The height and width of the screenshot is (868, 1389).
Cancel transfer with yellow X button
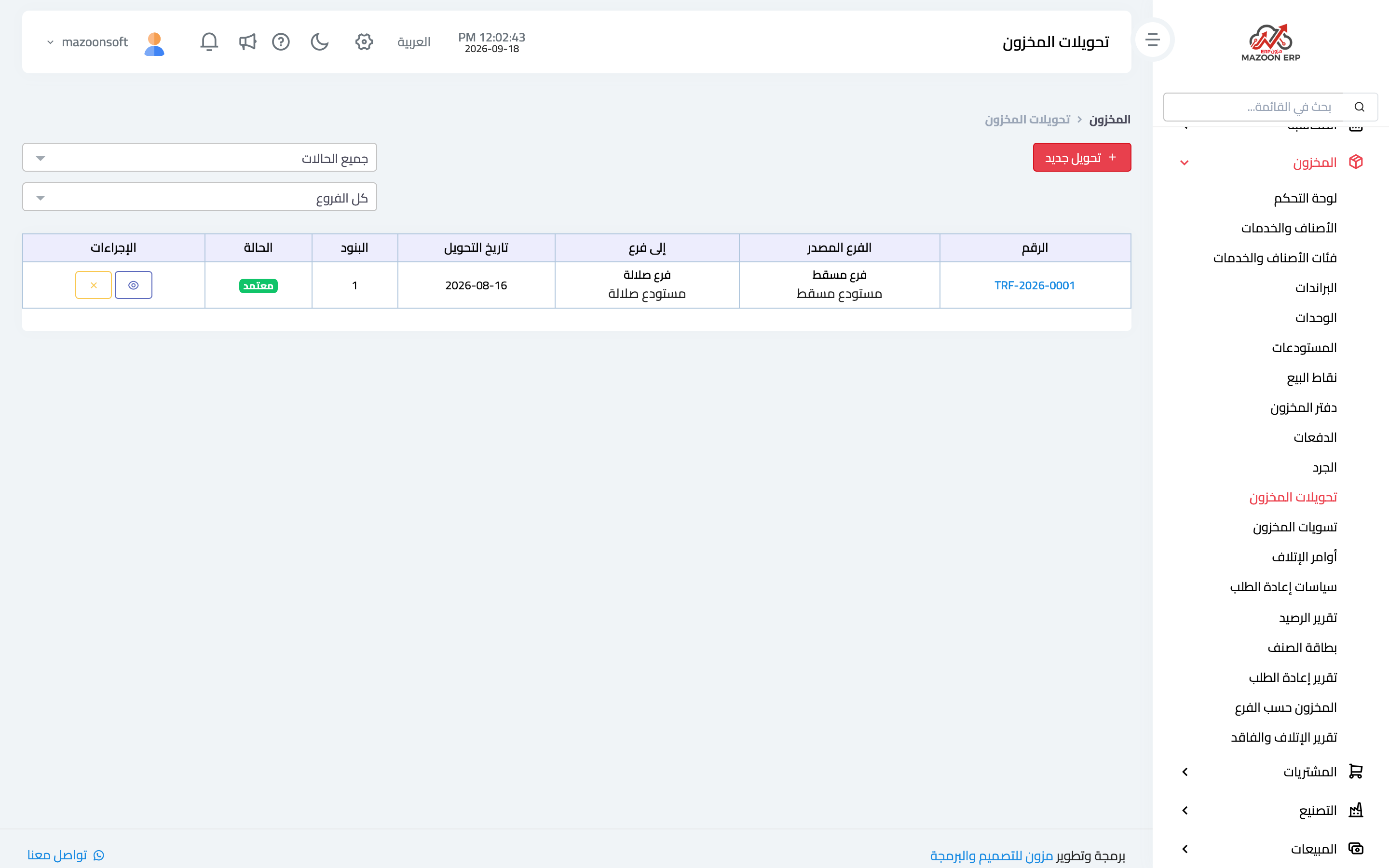click(94, 285)
